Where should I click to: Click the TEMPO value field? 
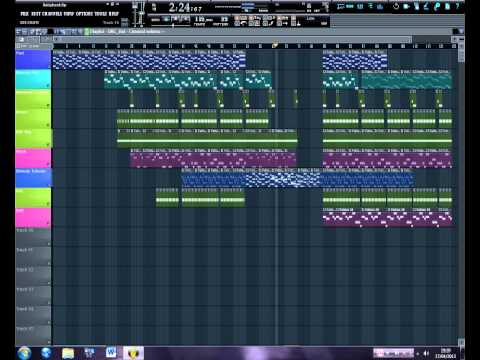[203, 19]
